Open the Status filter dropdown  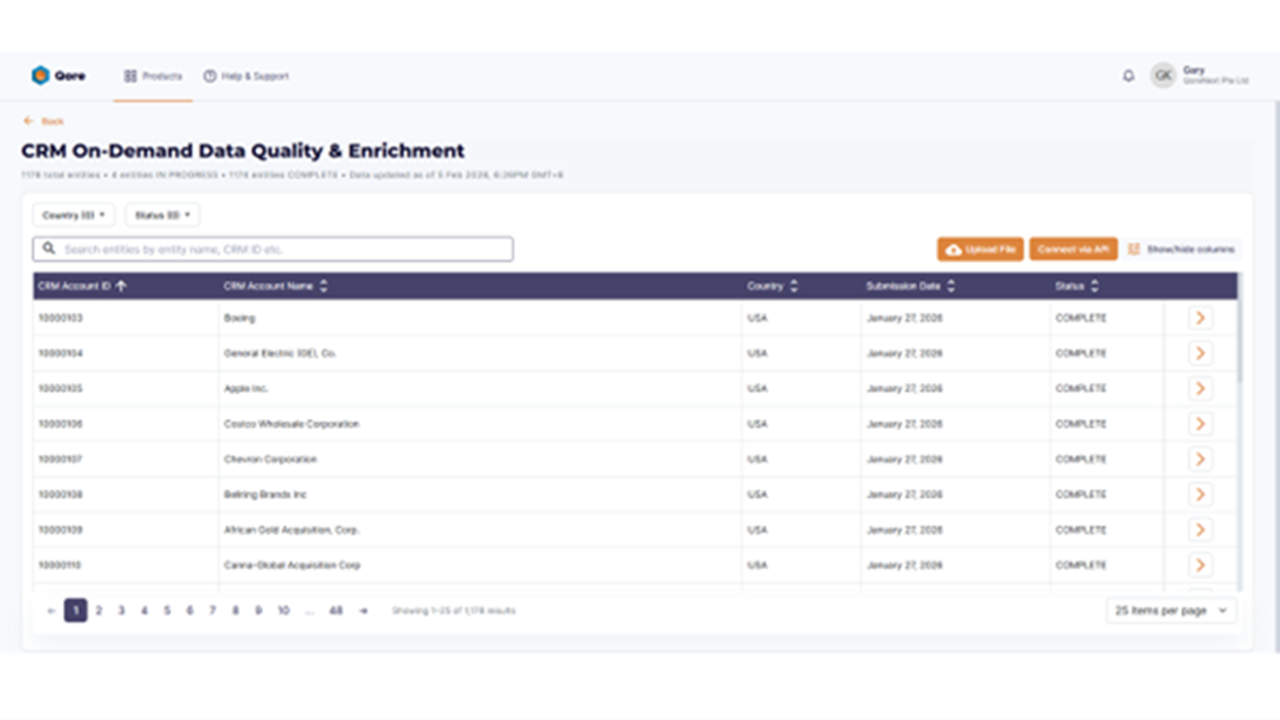[162, 215]
